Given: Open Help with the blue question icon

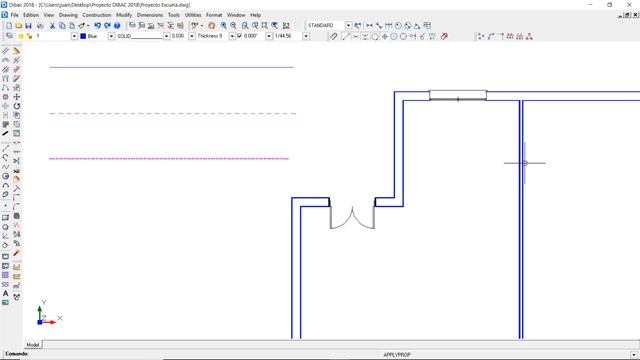Looking at the screenshot, I should (x=117, y=26).
